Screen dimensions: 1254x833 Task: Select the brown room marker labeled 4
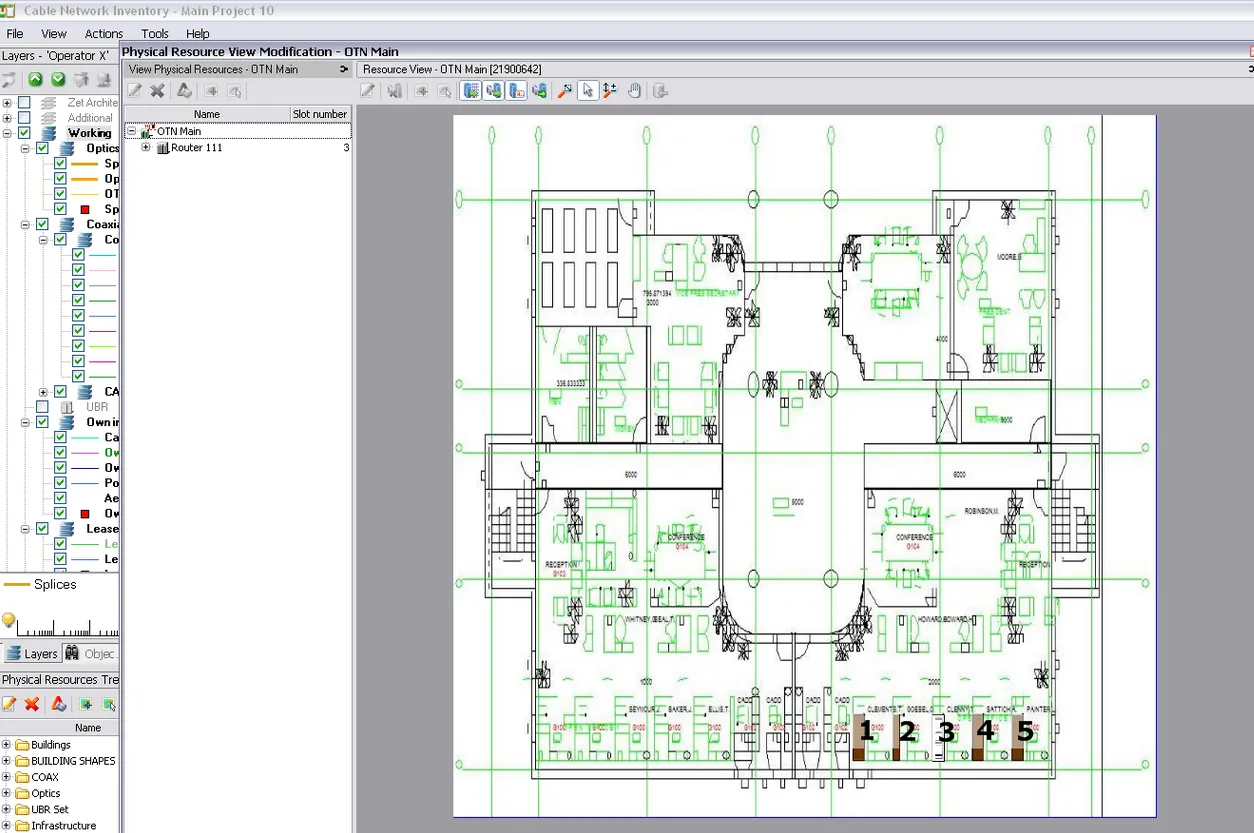978,737
